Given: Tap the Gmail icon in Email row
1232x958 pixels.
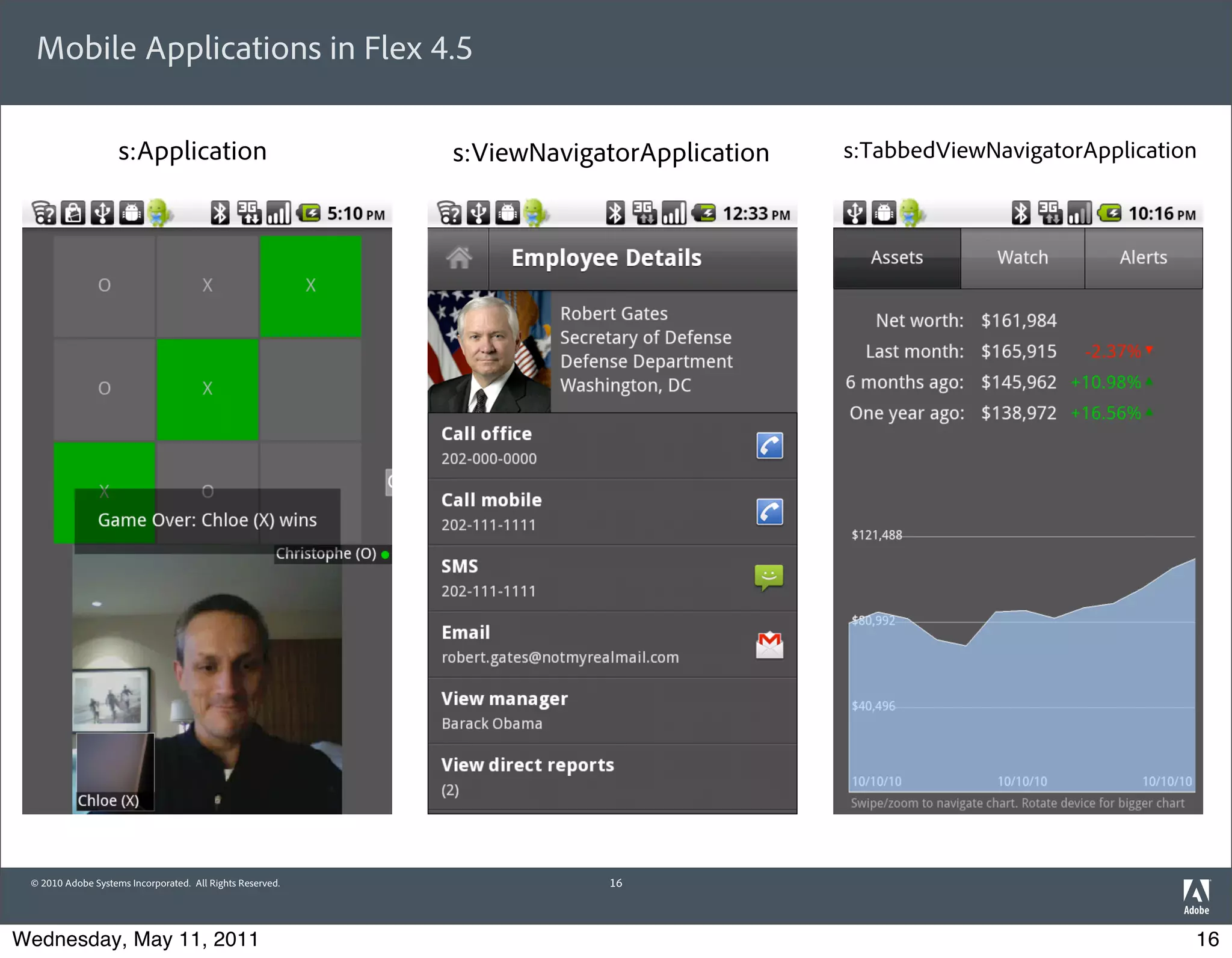Looking at the screenshot, I should (769, 645).
